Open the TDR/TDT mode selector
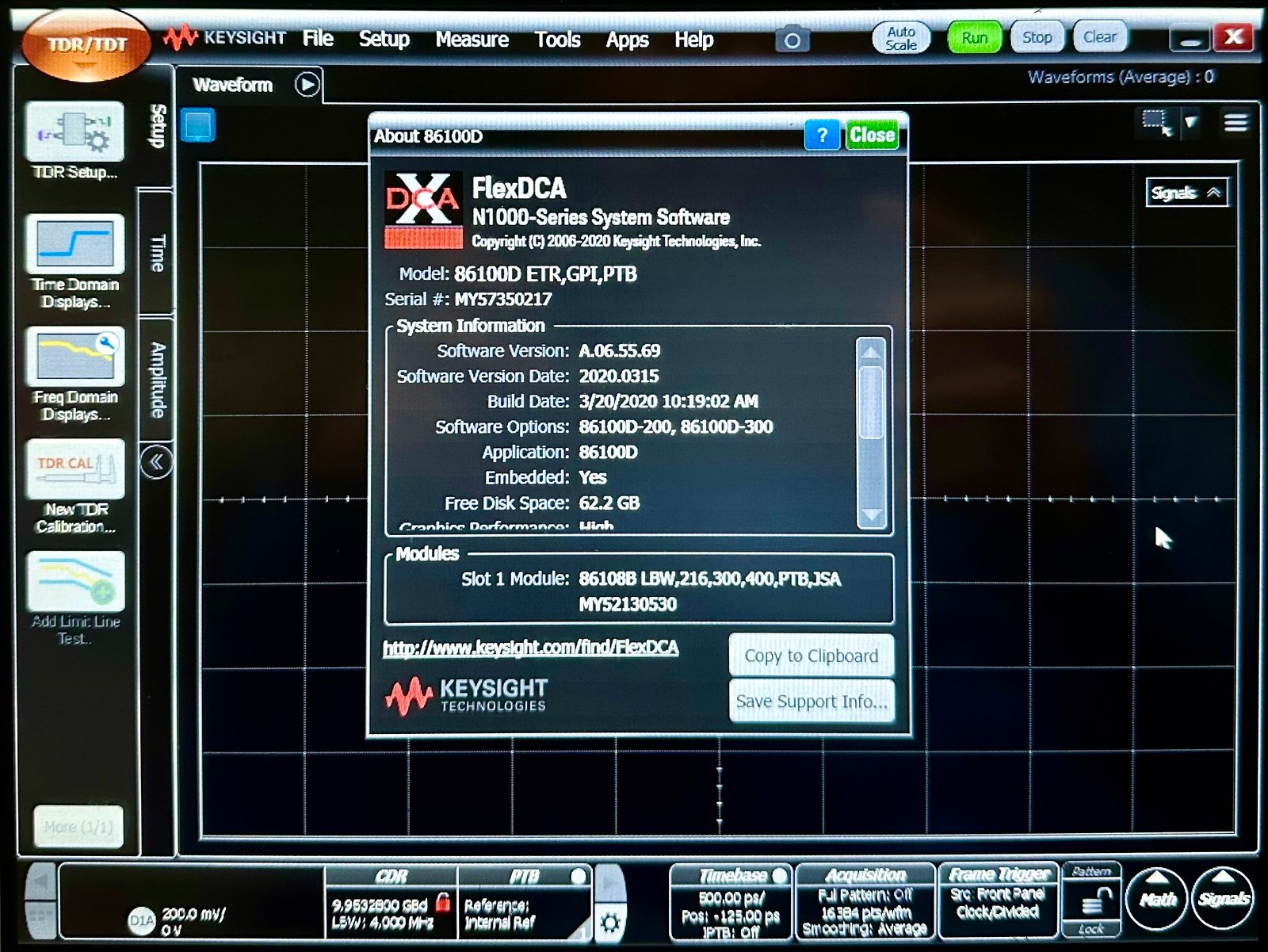 click(86, 46)
